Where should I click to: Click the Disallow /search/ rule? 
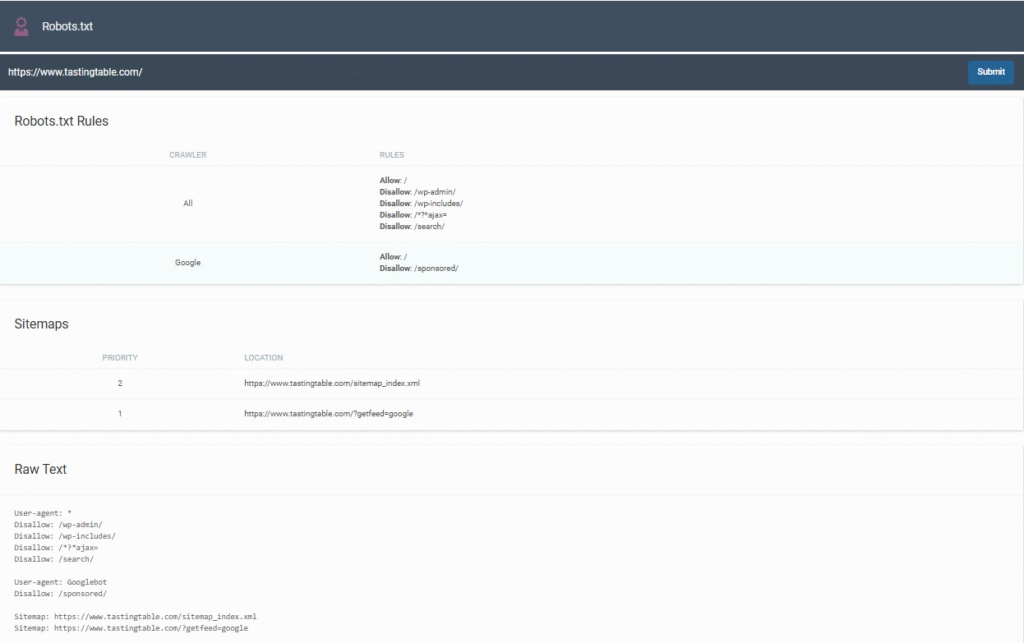click(412, 227)
